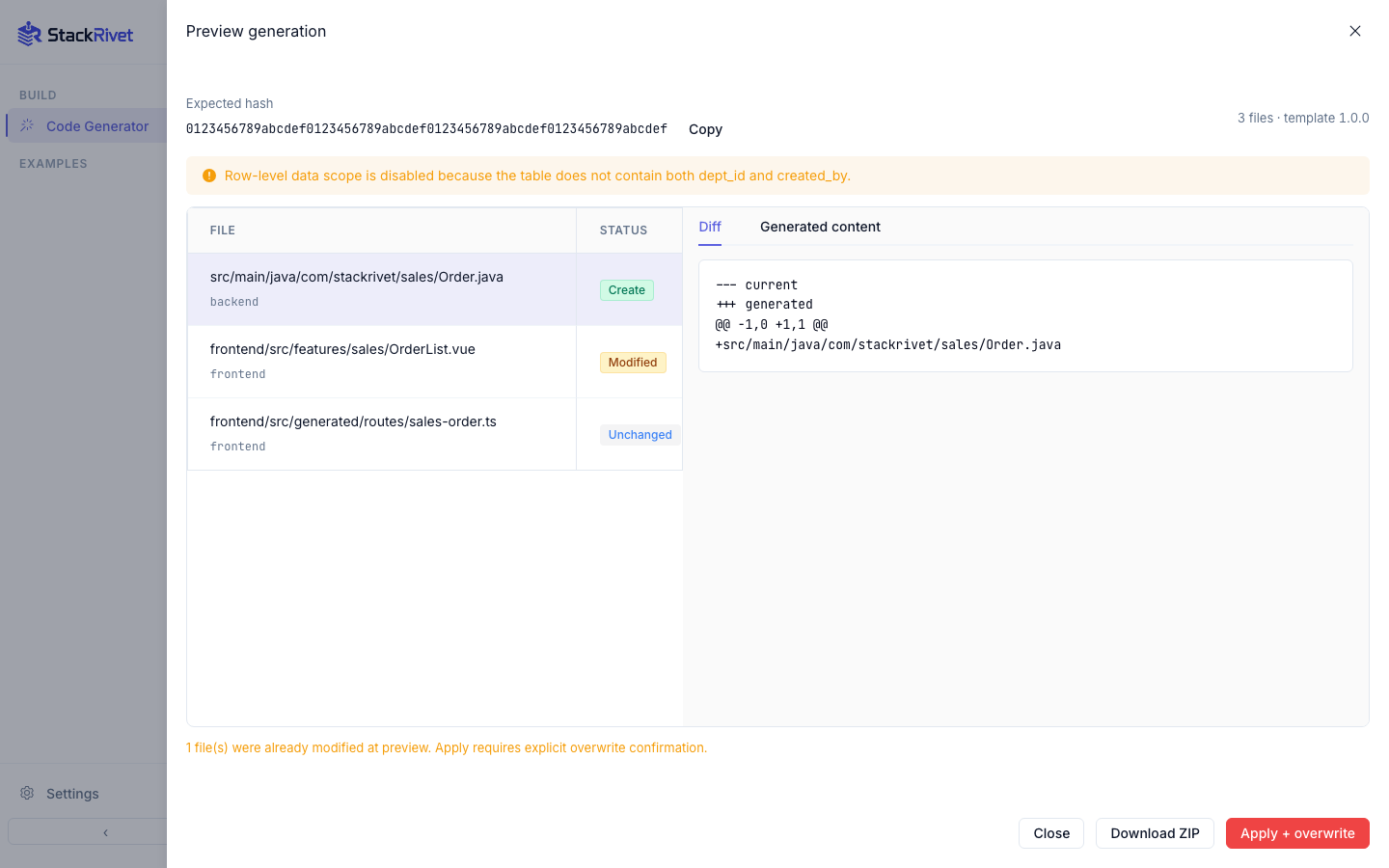Click the Modified status badge
The image size is (1389, 868).
pyautogui.click(x=633, y=363)
